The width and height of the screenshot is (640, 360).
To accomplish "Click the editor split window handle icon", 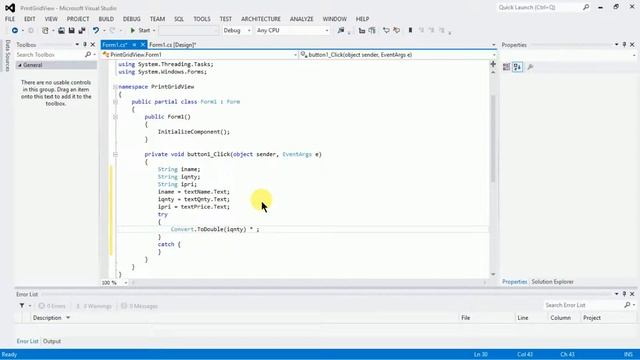I will coord(493,64).
